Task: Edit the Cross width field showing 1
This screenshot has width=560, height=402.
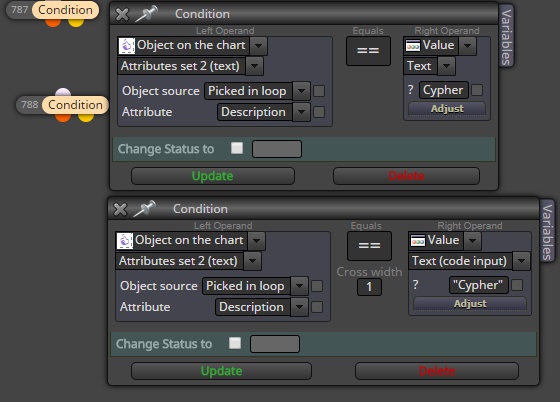Action: [x=369, y=287]
